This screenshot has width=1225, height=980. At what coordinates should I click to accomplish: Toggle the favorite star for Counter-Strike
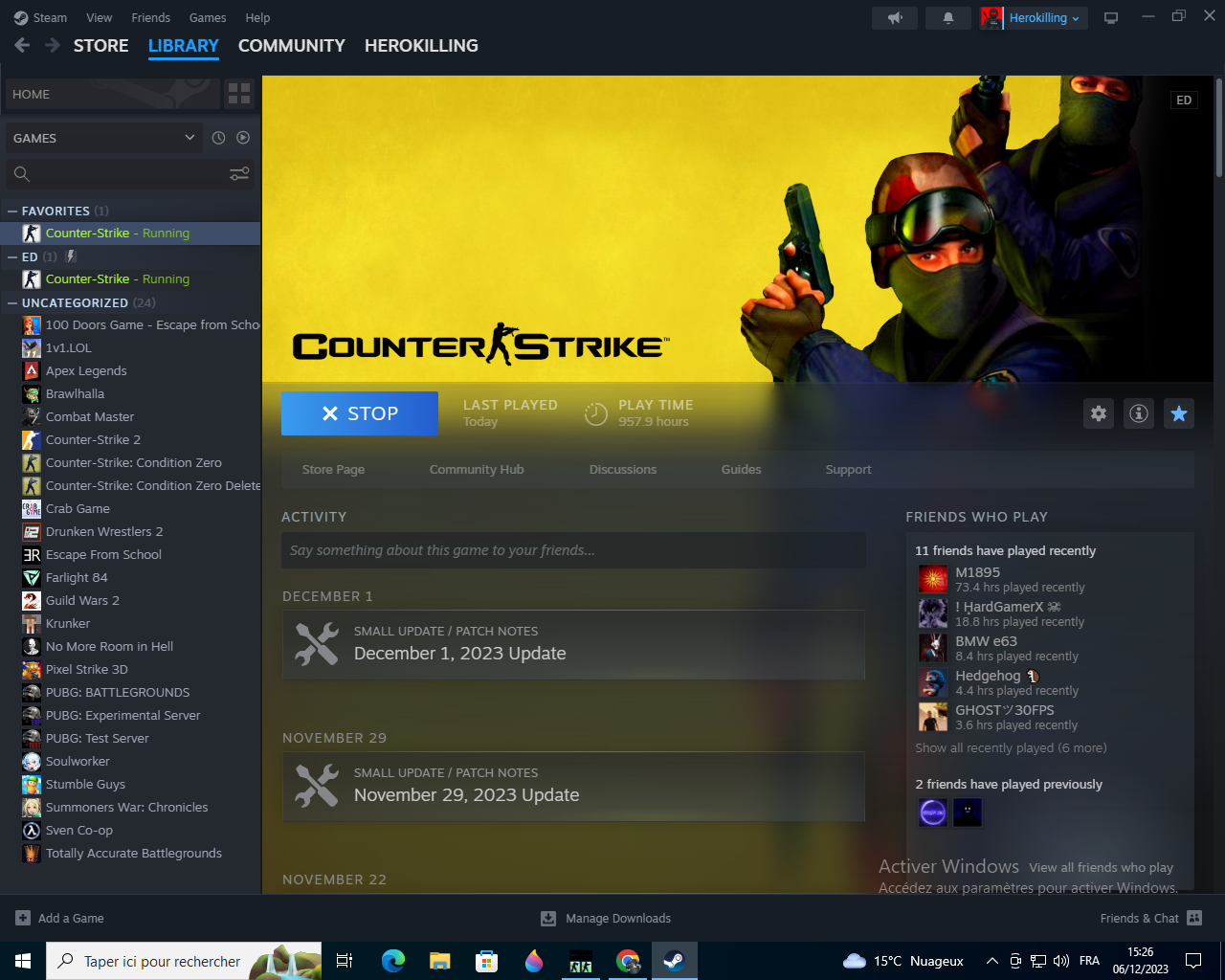coord(1179,413)
